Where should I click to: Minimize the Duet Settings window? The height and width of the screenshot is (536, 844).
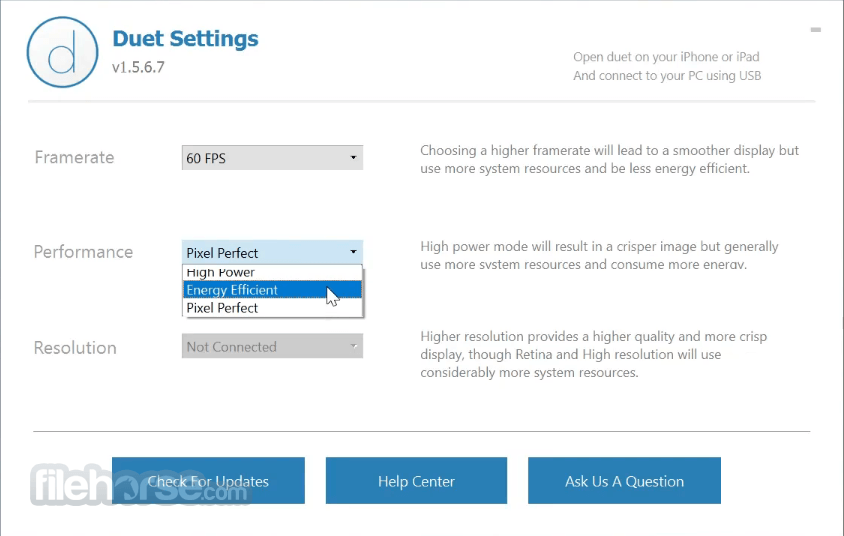(815, 30)
